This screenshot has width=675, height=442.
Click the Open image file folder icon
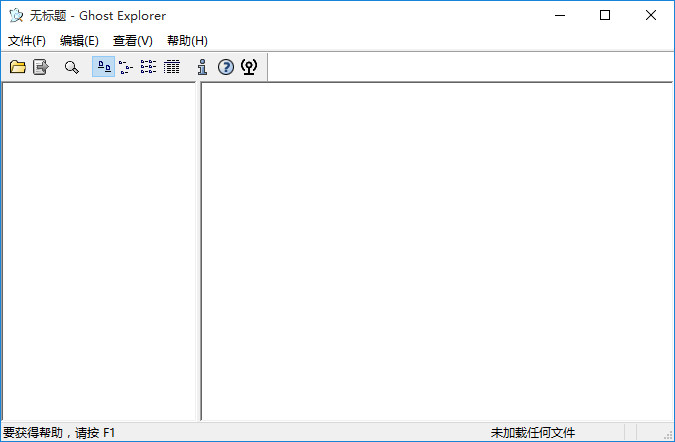17,67
